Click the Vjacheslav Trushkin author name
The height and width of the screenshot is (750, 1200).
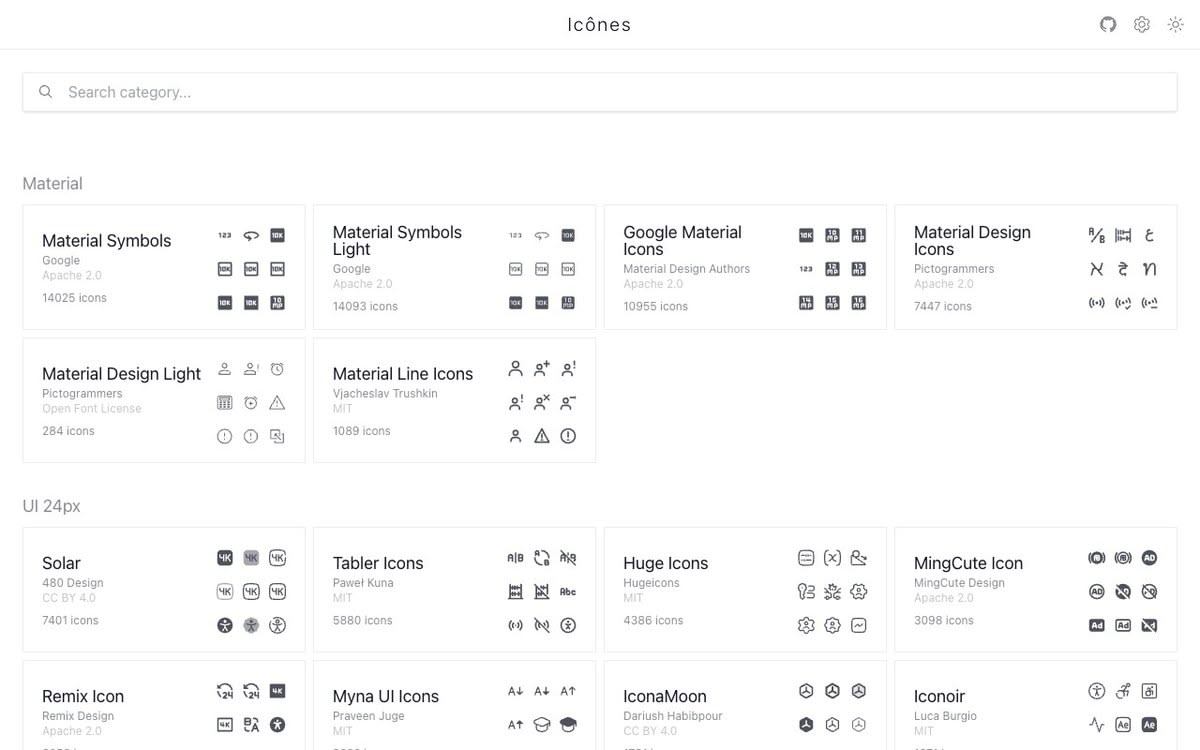coord(385,394)
